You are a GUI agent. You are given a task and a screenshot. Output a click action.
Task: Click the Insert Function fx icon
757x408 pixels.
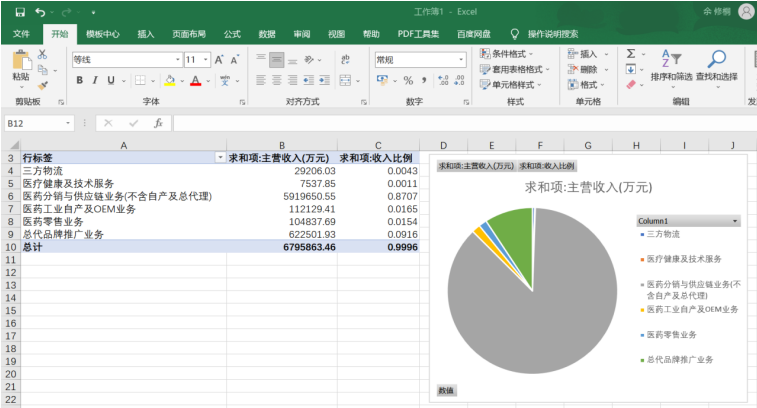(158, 123)
